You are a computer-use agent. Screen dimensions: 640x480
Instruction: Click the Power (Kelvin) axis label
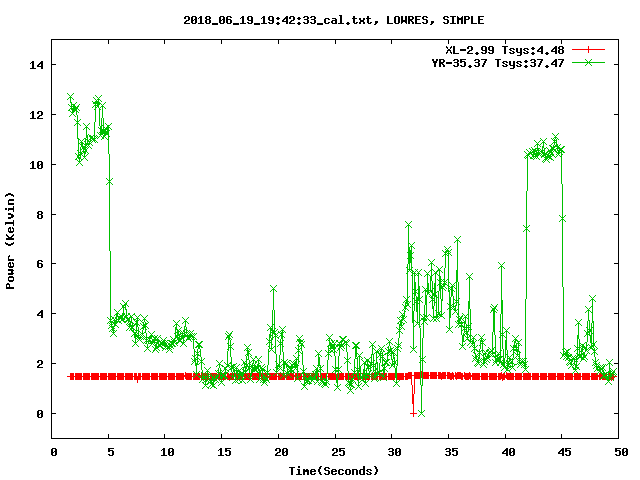[10, 241]
